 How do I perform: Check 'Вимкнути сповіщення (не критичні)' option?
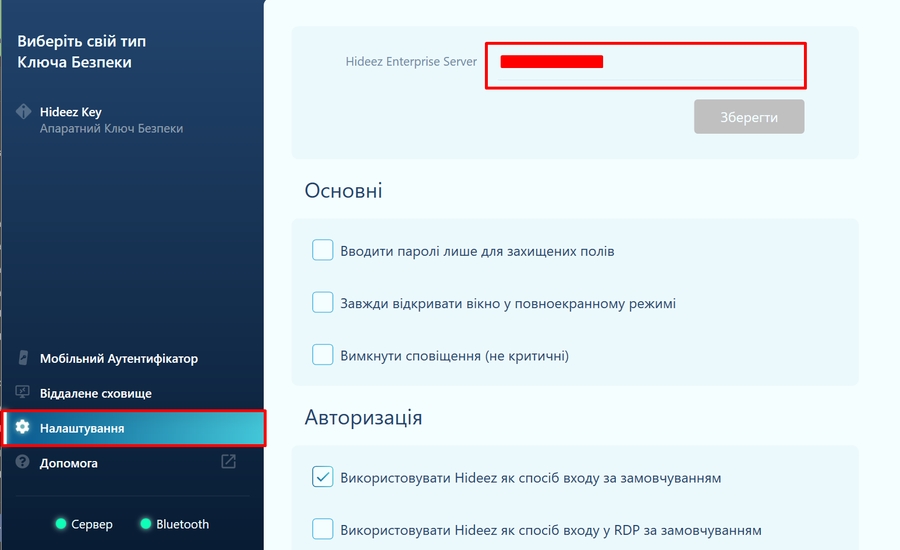[x=322, y=354]
